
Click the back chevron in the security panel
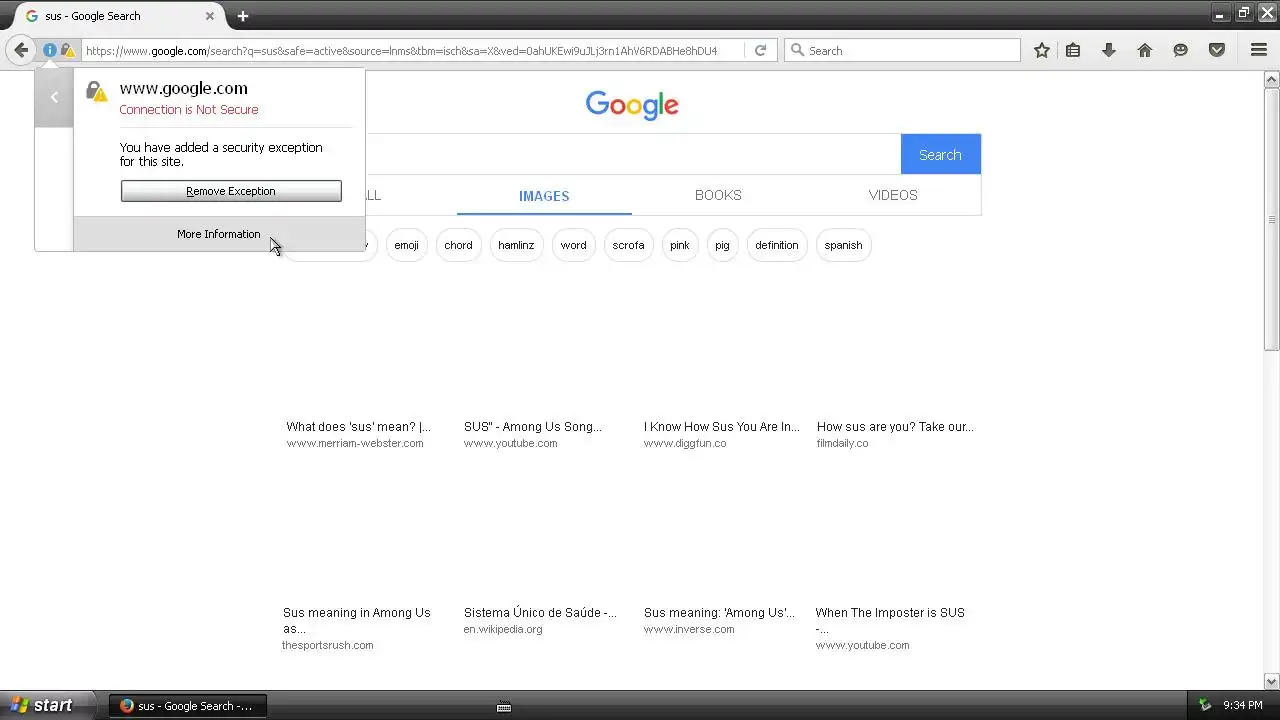pyautogui.click(x=54, y=97)
